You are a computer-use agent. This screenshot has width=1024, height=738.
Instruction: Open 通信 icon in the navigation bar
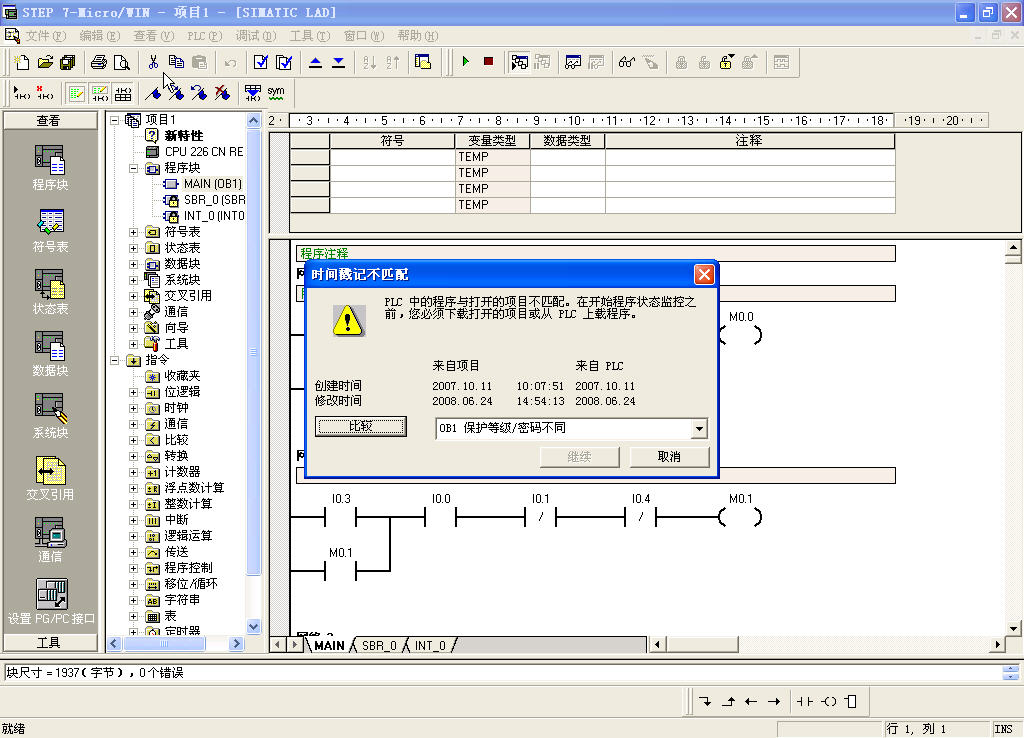[50, 539]
